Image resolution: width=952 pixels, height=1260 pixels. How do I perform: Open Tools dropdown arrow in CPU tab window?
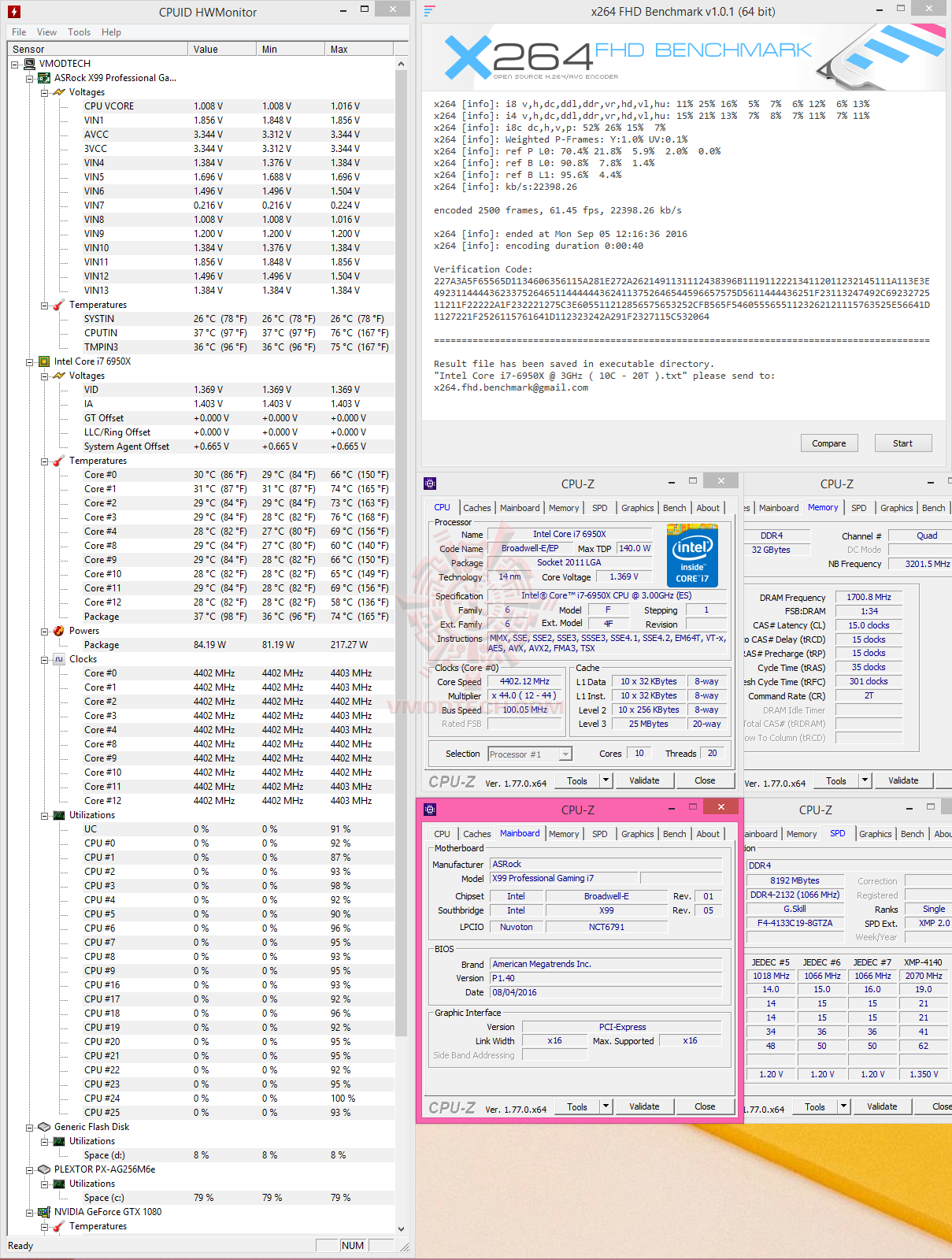click(606, 780)
